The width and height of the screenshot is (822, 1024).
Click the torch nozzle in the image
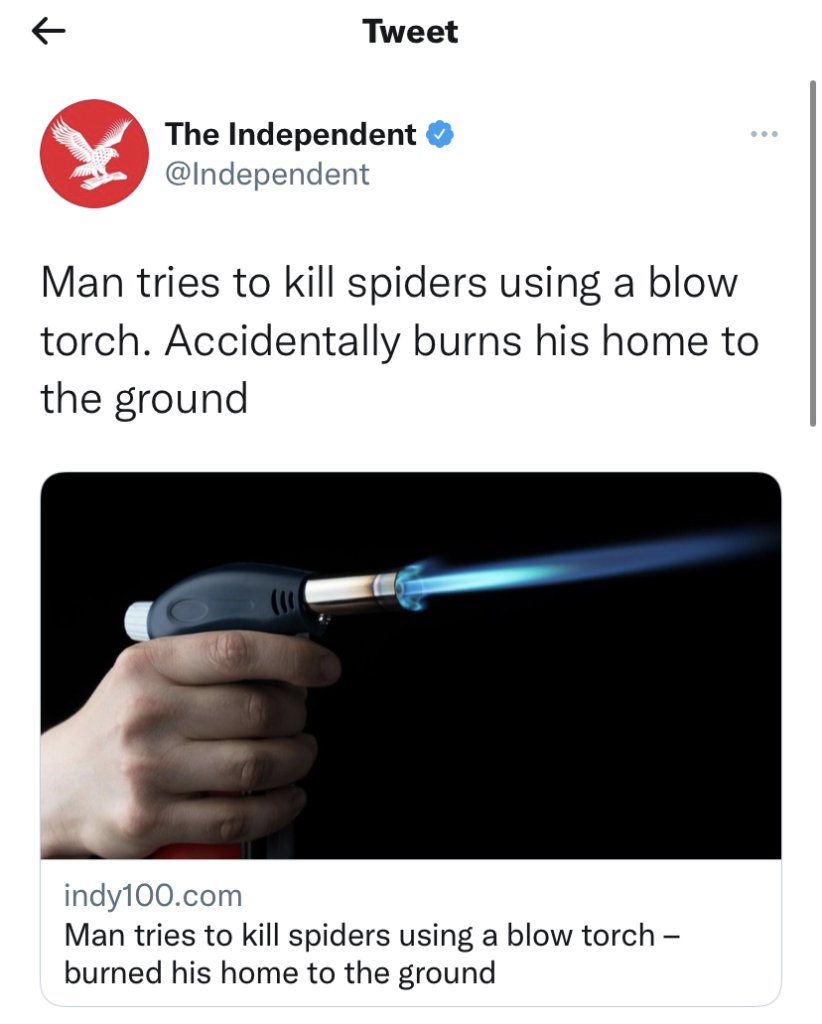(351, 591)
